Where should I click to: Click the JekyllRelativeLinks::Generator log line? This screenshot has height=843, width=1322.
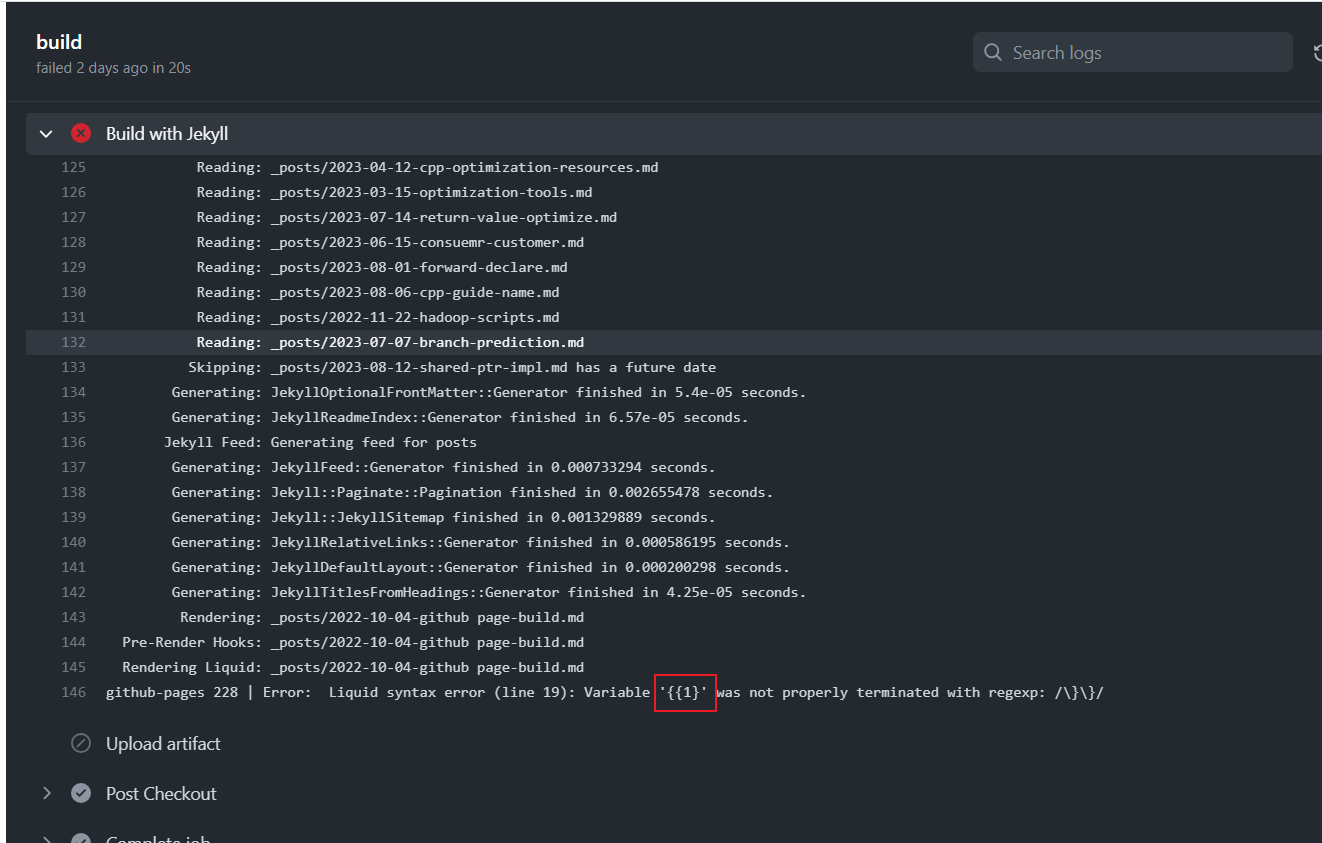point(481,542)
